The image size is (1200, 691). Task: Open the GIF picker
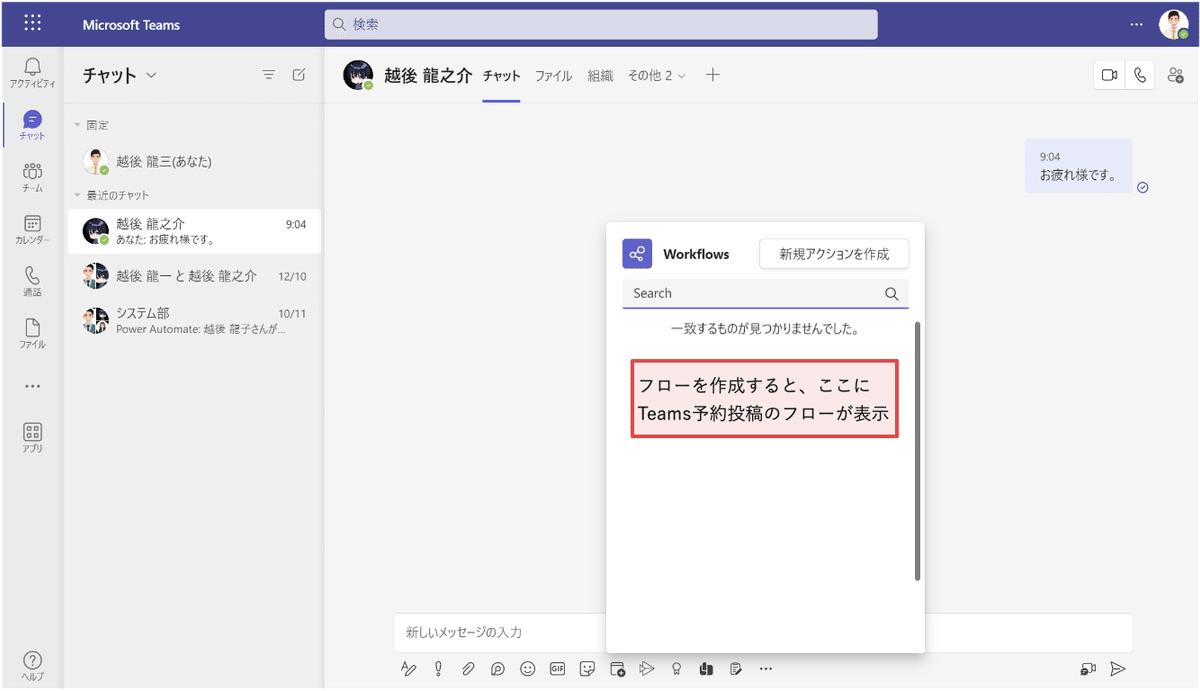[557, 669]
